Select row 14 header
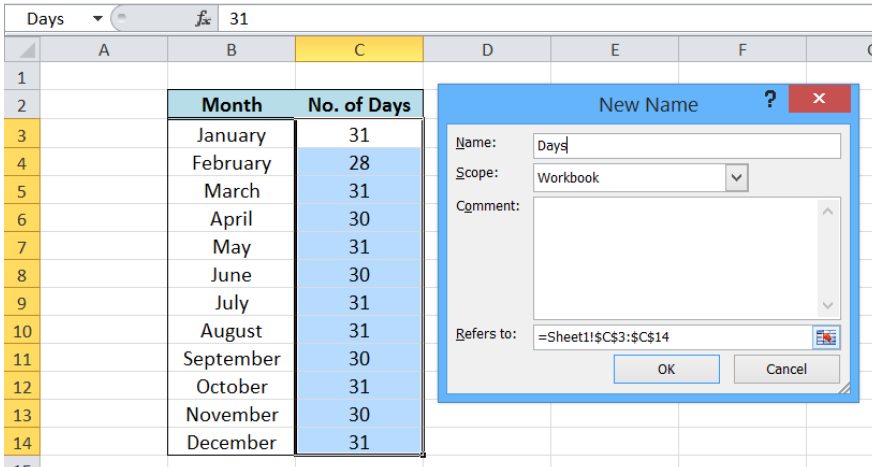This screenshot has height=467, width=872. (x=22, y=443)
